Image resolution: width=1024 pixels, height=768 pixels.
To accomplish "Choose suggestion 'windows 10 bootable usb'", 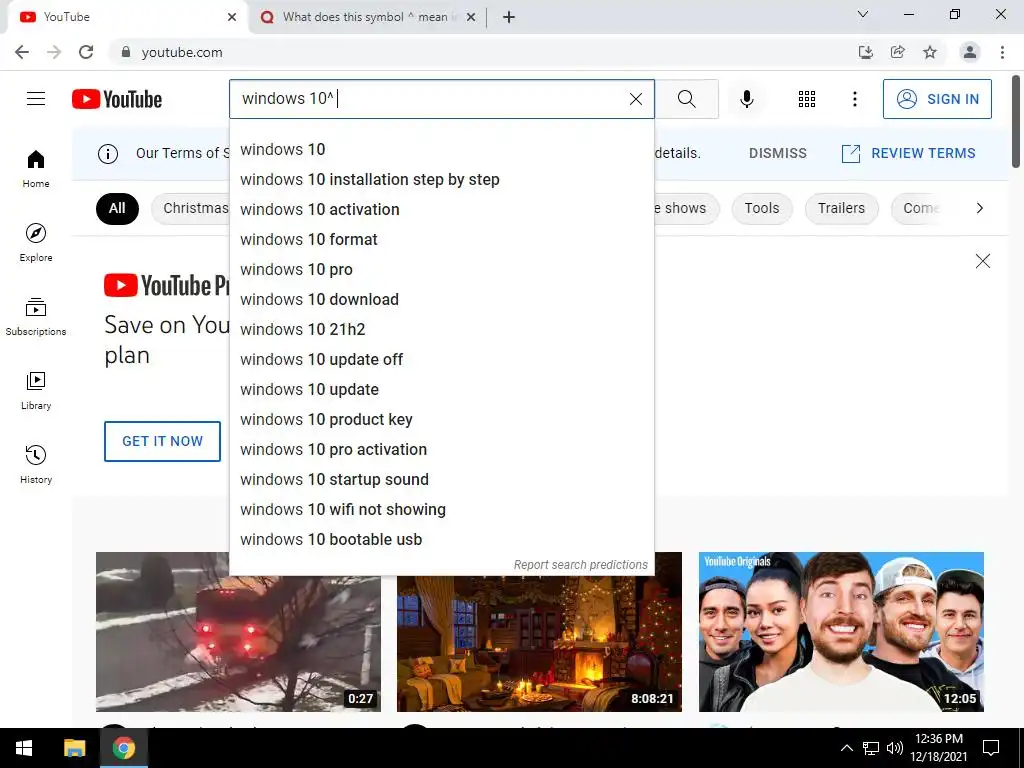I will coord(441,540).
